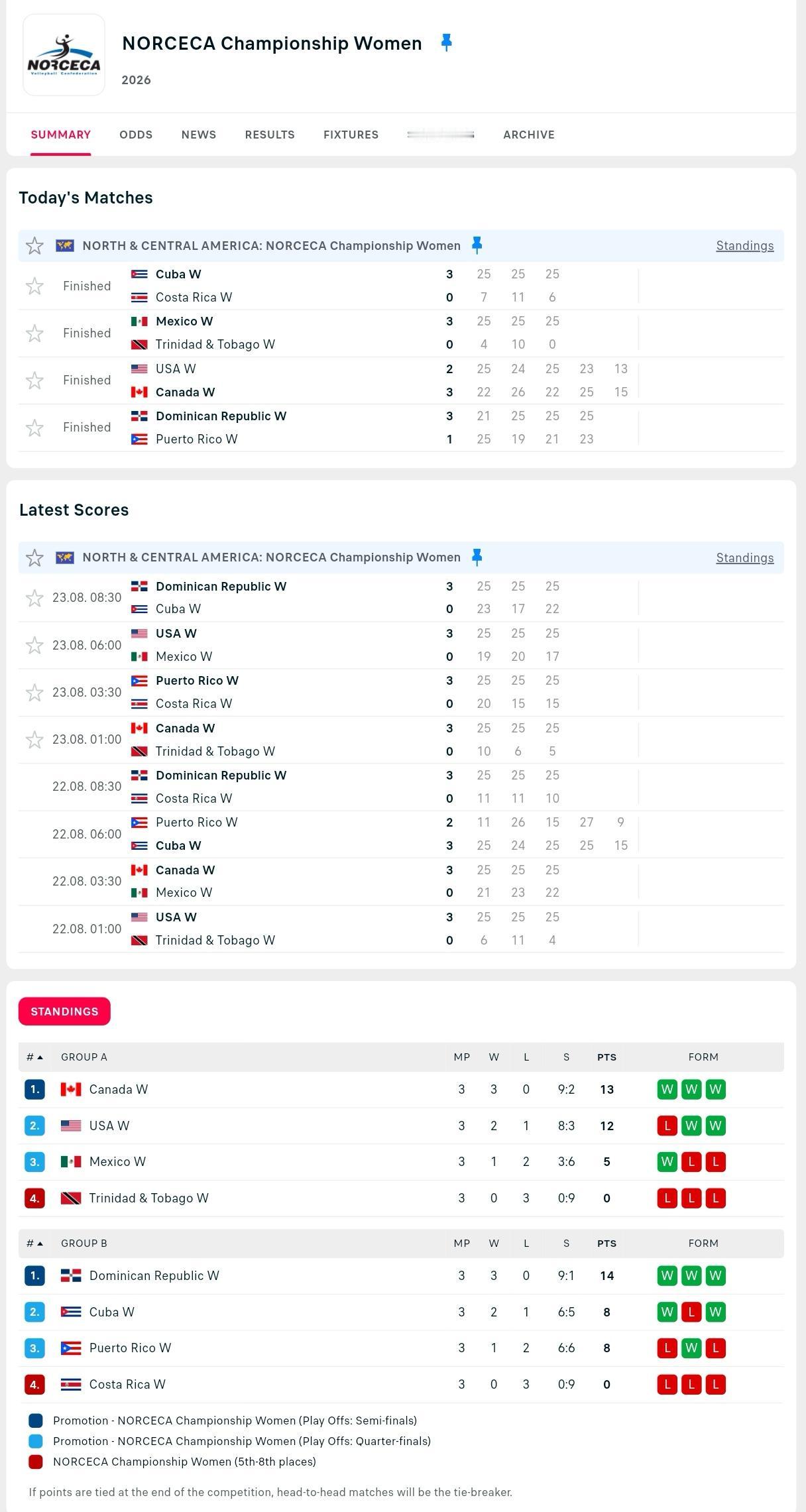
Task: Click the first W form badge for Canada W
Action: tap(667, 1089)
